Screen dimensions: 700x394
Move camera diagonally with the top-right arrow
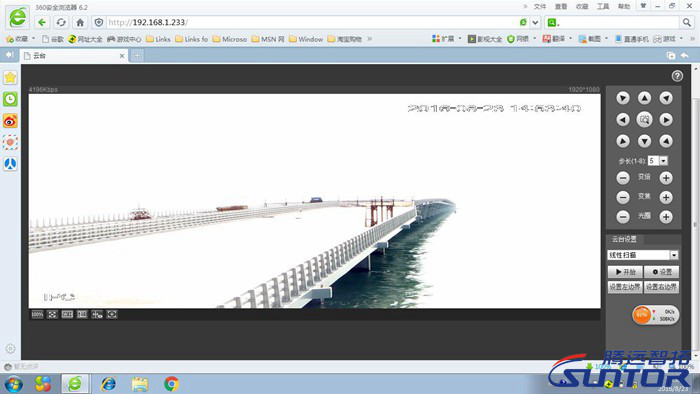[666, 98]
